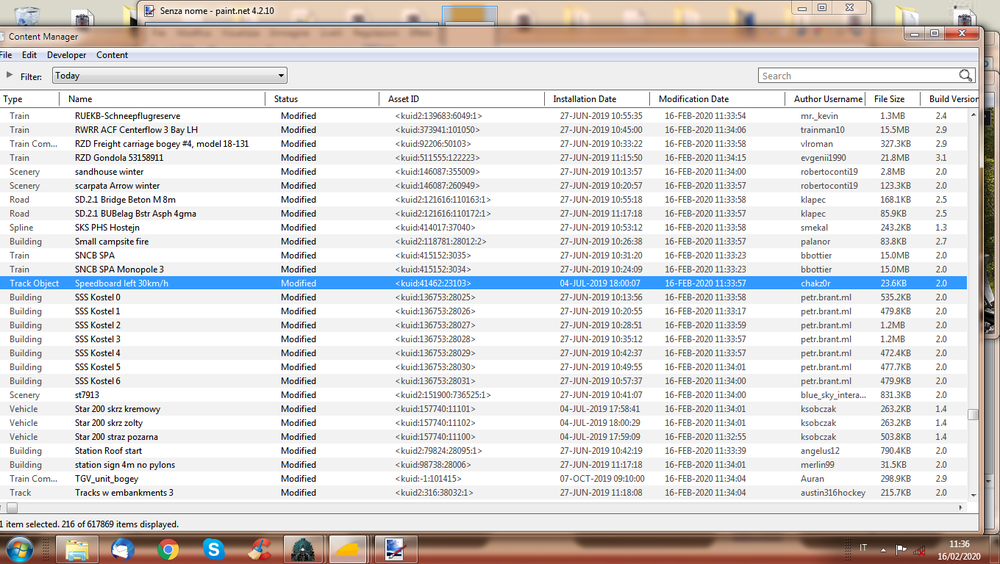This screenshot has height=564, width=1000.
Task: Select SD.2.1 BUBelag Bstr Asph 4gma
Action: coord(483,214)
